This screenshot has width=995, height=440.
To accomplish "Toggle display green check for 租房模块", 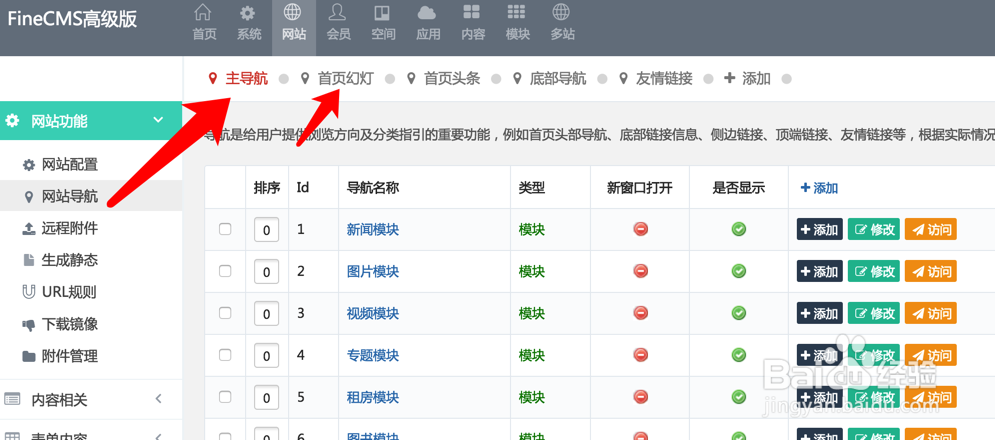I will pos(739,396).
